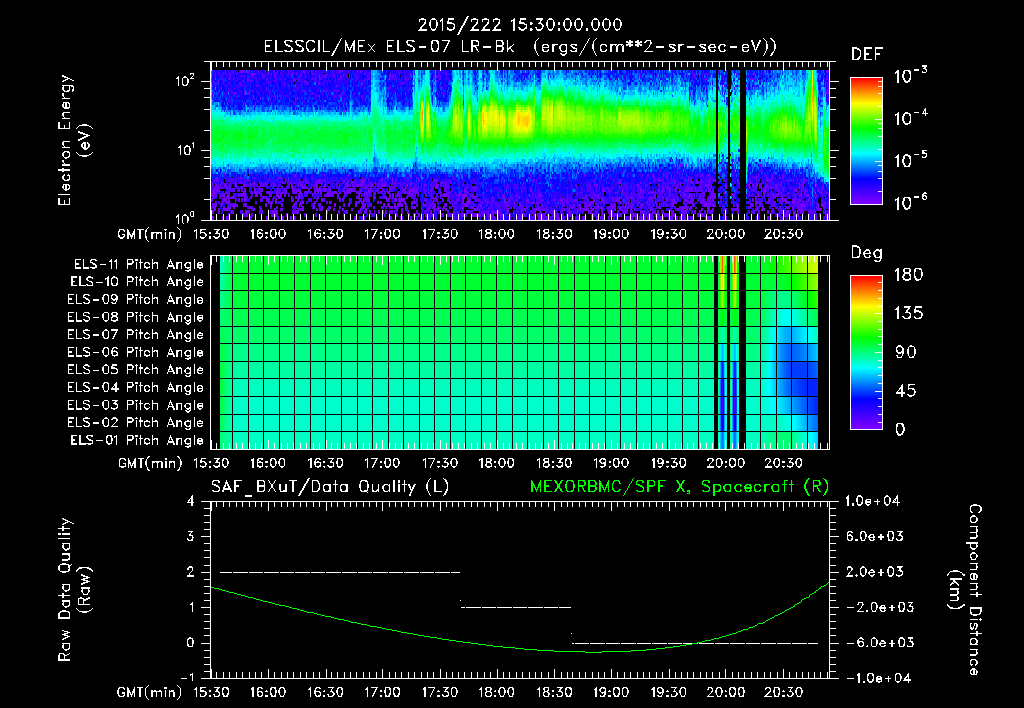
Task: Click the DEF color scale bar
Action: point(866,140)
